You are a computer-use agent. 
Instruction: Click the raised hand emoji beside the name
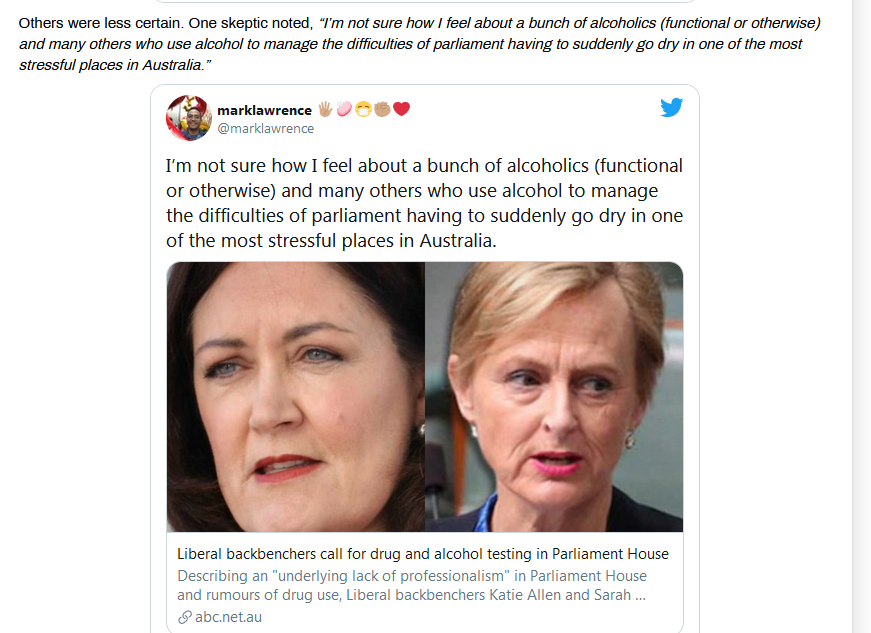coord(325,109)
